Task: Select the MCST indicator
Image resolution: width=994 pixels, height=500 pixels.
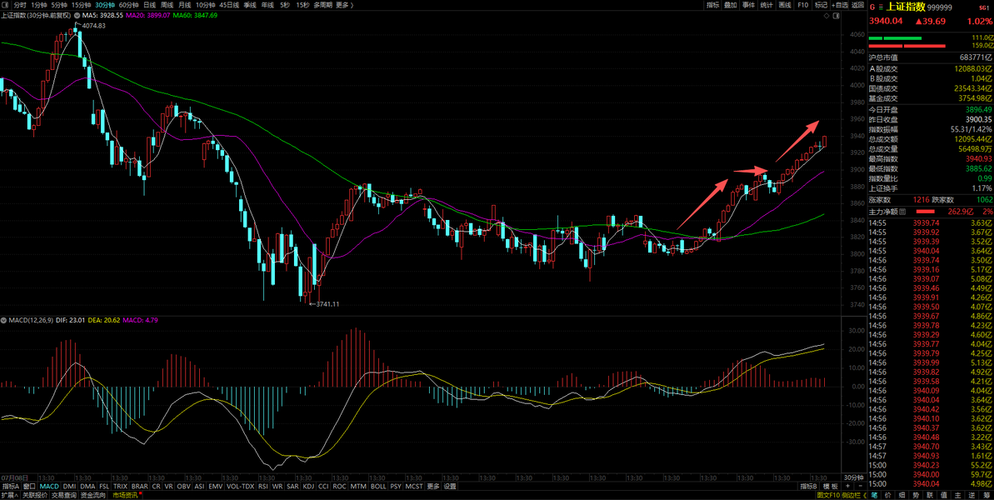Action: 414,486
